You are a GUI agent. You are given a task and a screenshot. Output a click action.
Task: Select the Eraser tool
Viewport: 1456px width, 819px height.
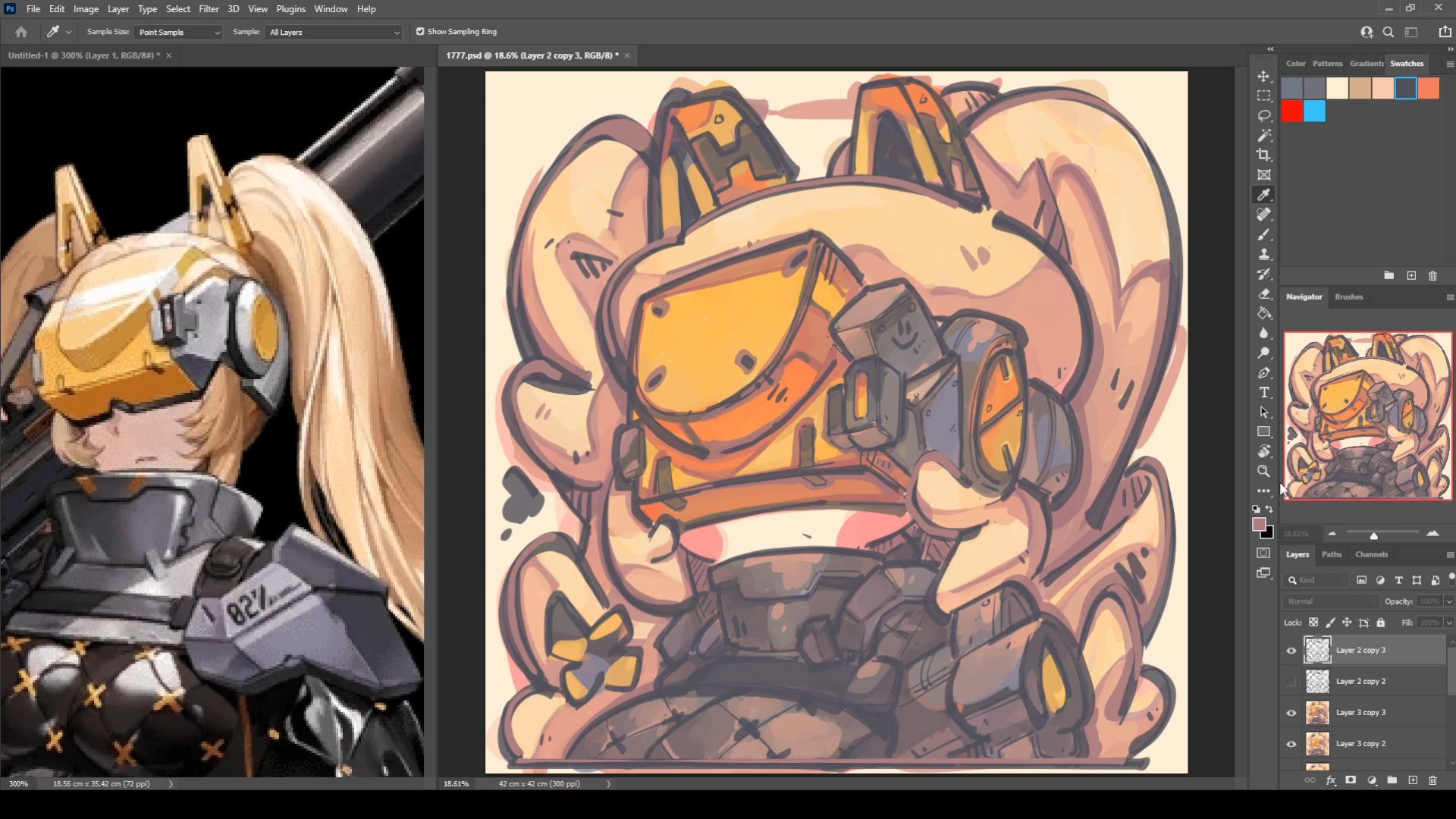coord(1264,293)
